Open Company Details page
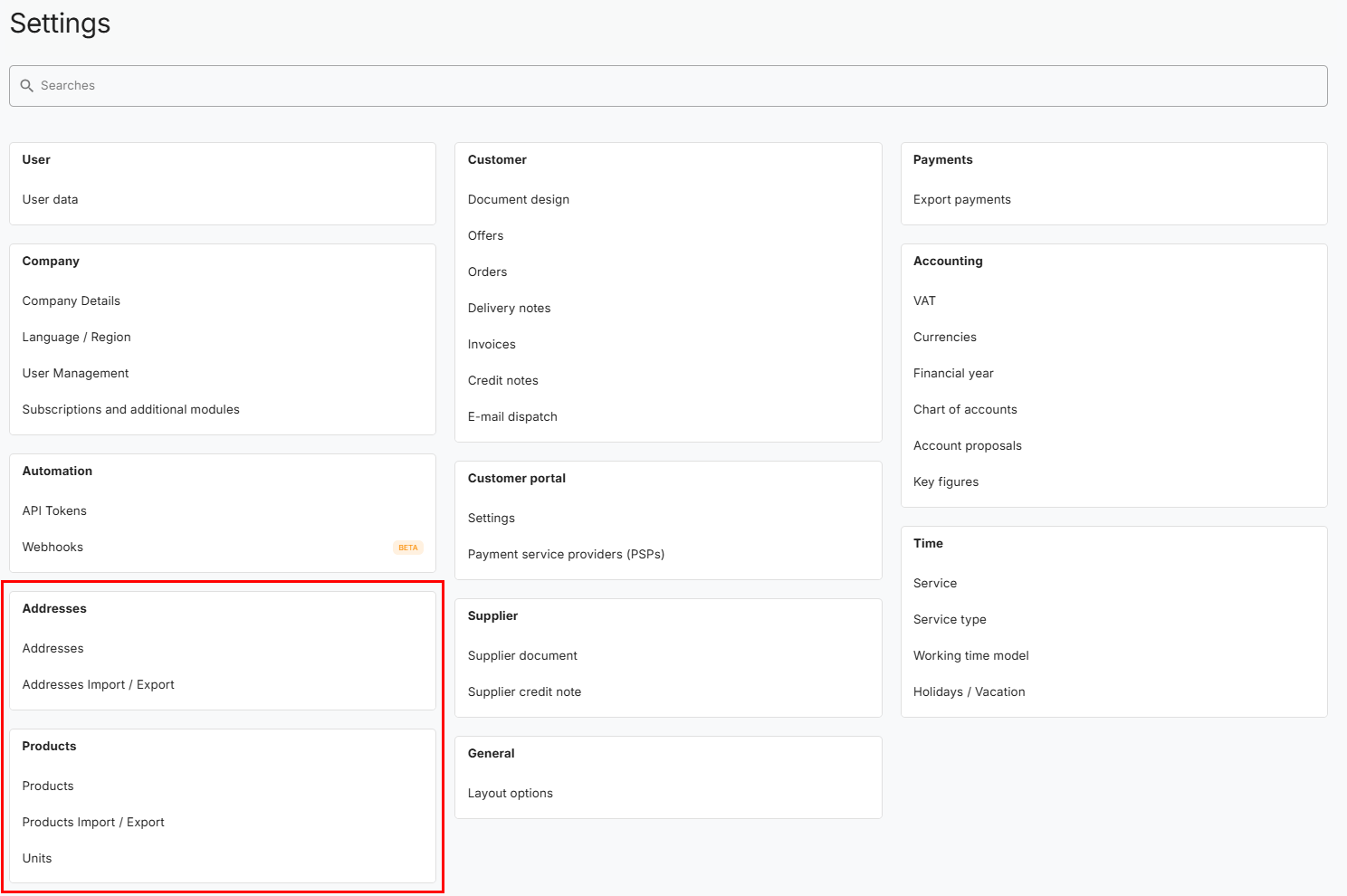 [71, 301]
